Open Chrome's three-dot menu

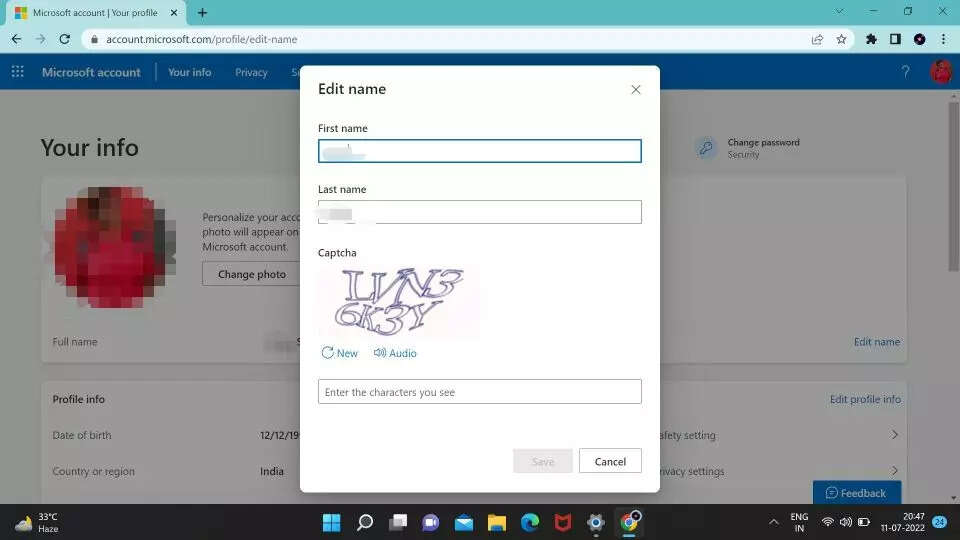pos(943,39)
